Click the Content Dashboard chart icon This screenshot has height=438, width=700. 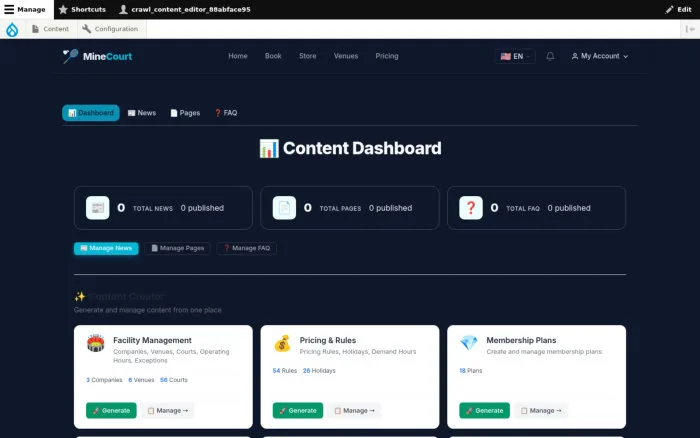tap(269, 148)
